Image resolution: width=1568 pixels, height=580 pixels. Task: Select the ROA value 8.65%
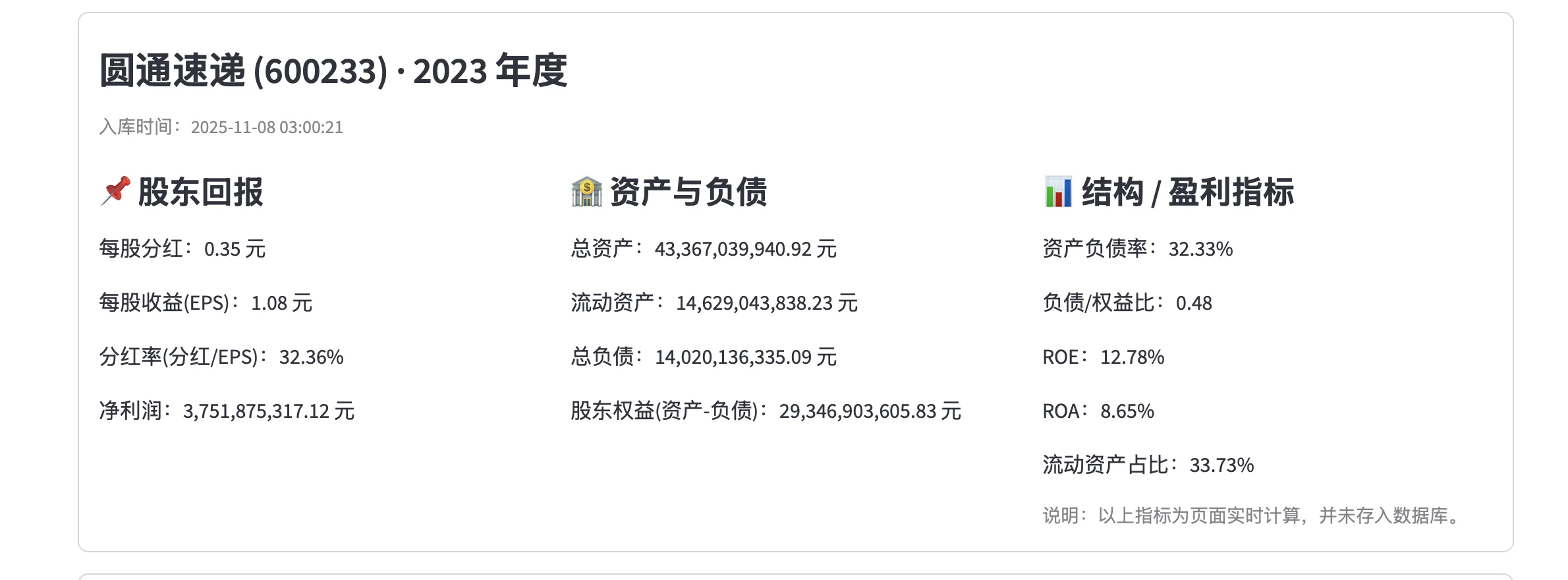click(x=1127, y=411)
